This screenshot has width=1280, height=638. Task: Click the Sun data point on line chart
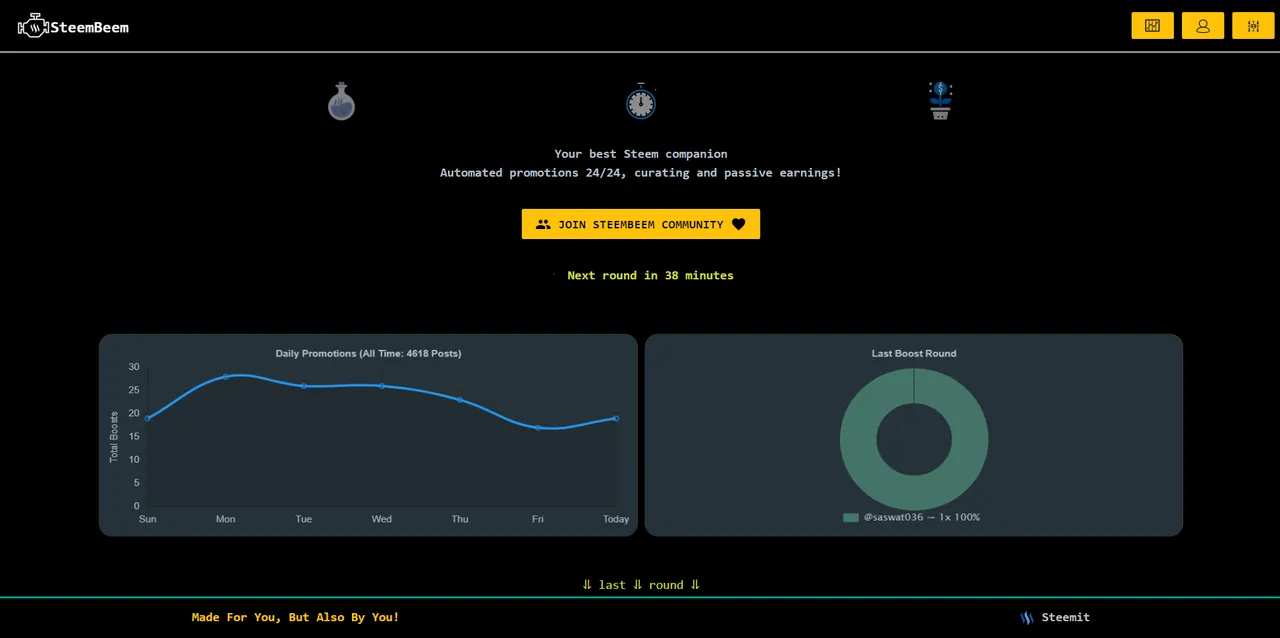coord(148,418)
